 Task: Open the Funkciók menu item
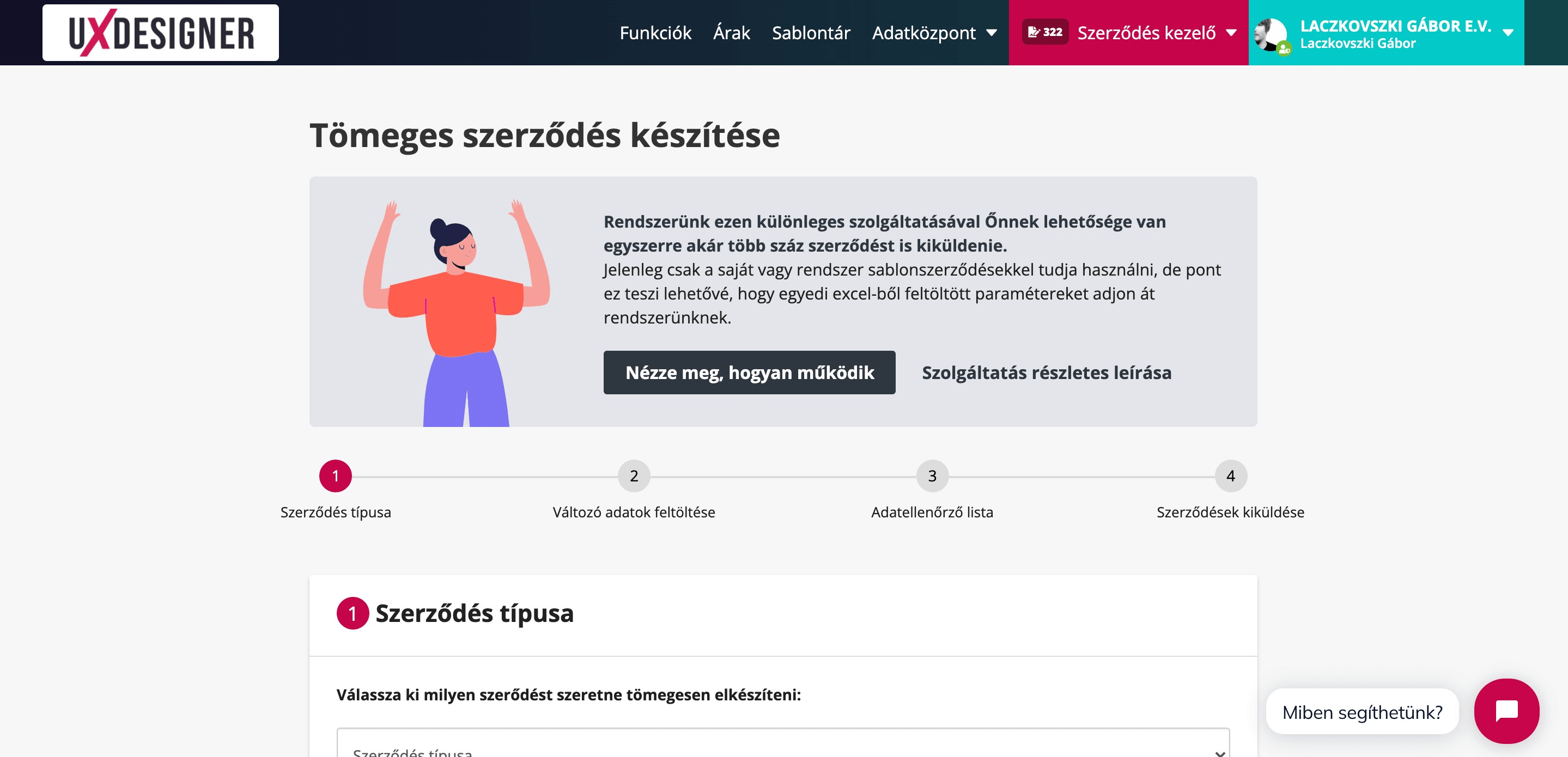pos(655,33)
